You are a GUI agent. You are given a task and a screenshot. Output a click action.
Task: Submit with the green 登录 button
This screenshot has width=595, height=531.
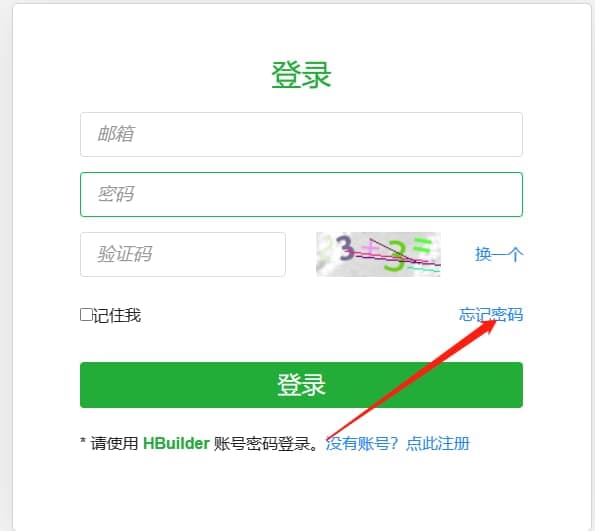tap(301, 385)
